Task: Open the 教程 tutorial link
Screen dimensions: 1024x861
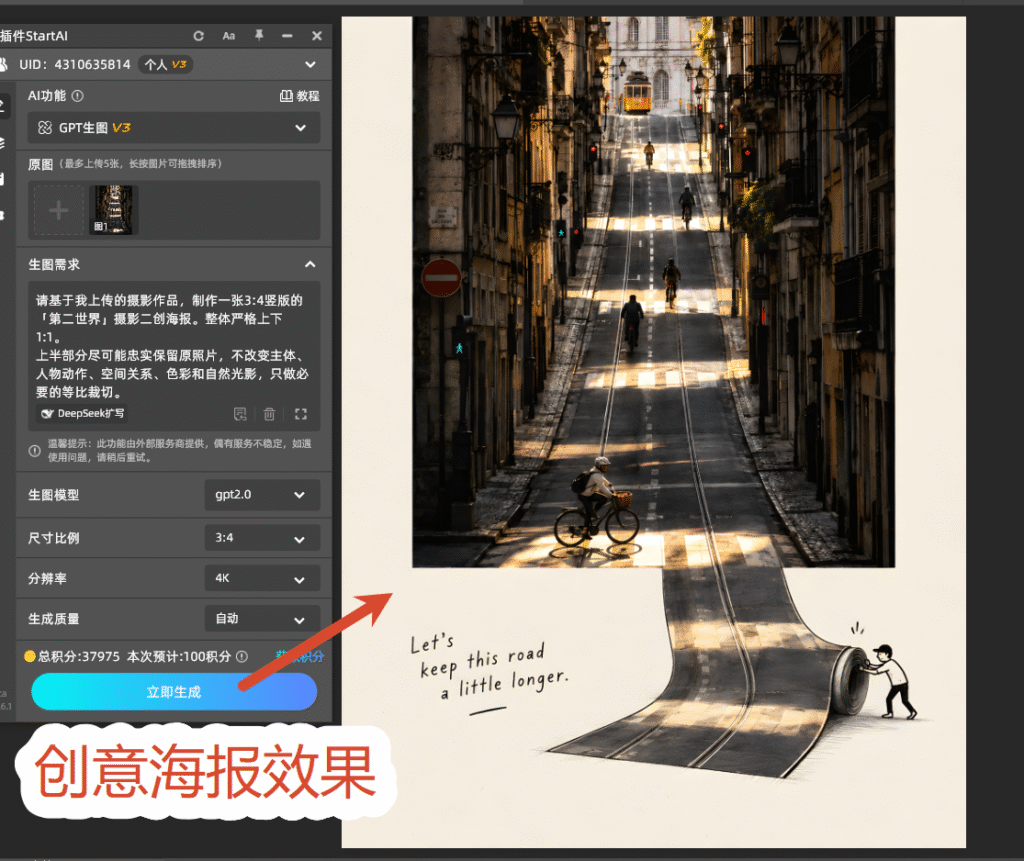Action: point(300,96)
